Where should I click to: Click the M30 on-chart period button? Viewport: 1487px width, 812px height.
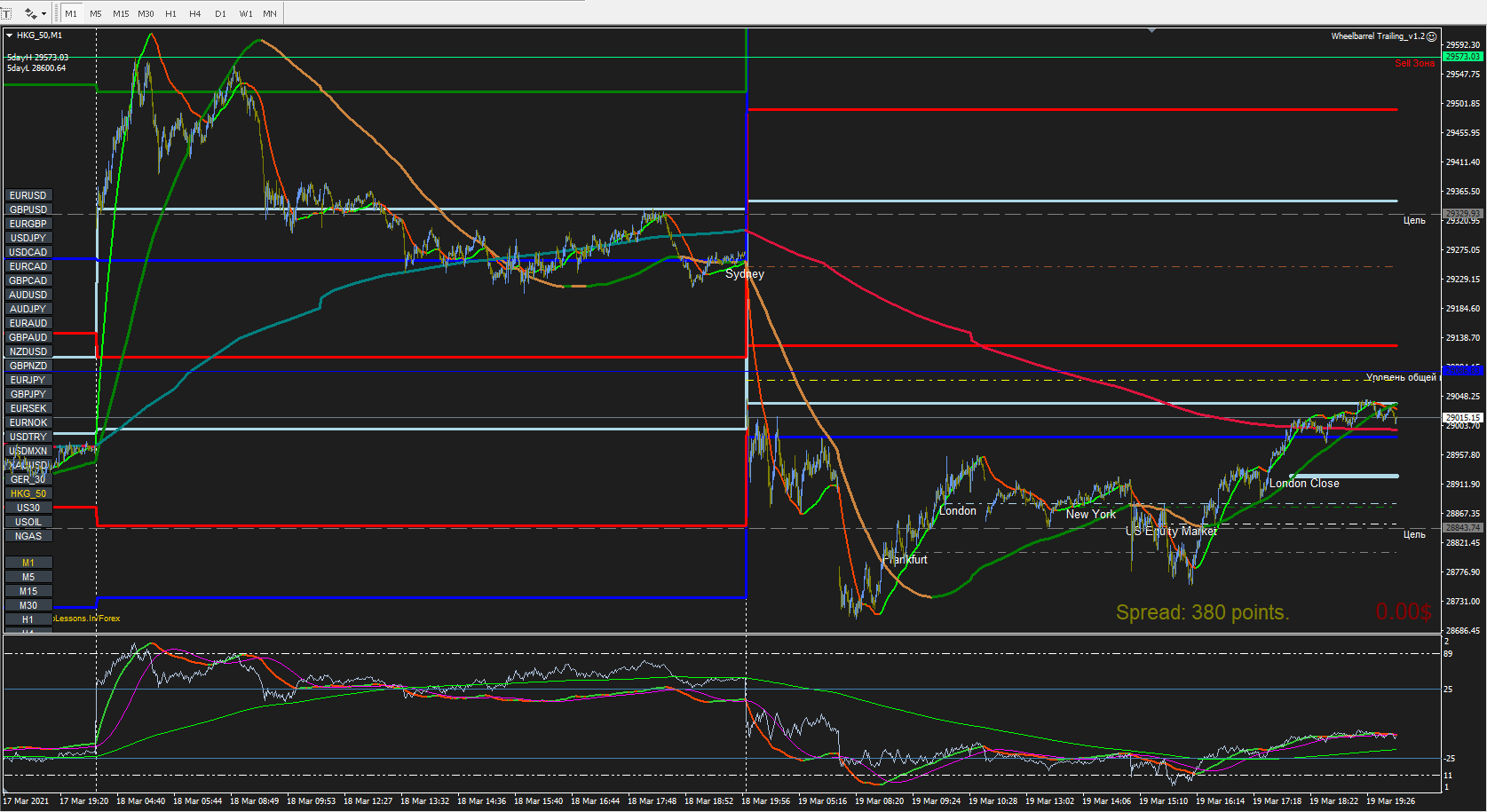tap(28, 605)
